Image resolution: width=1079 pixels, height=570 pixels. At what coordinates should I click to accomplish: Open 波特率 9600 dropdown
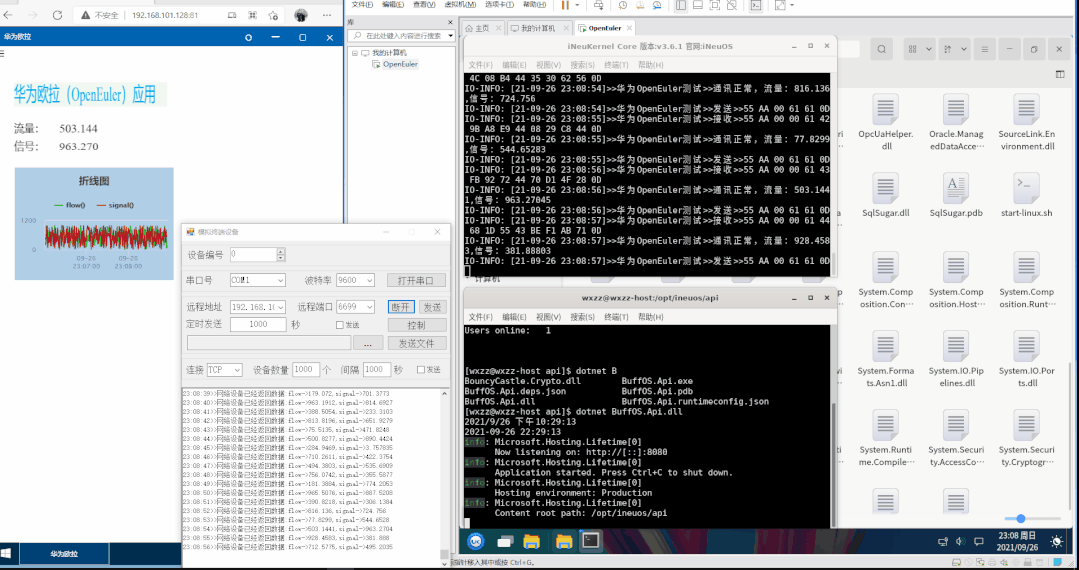click(x=370, y=280)
